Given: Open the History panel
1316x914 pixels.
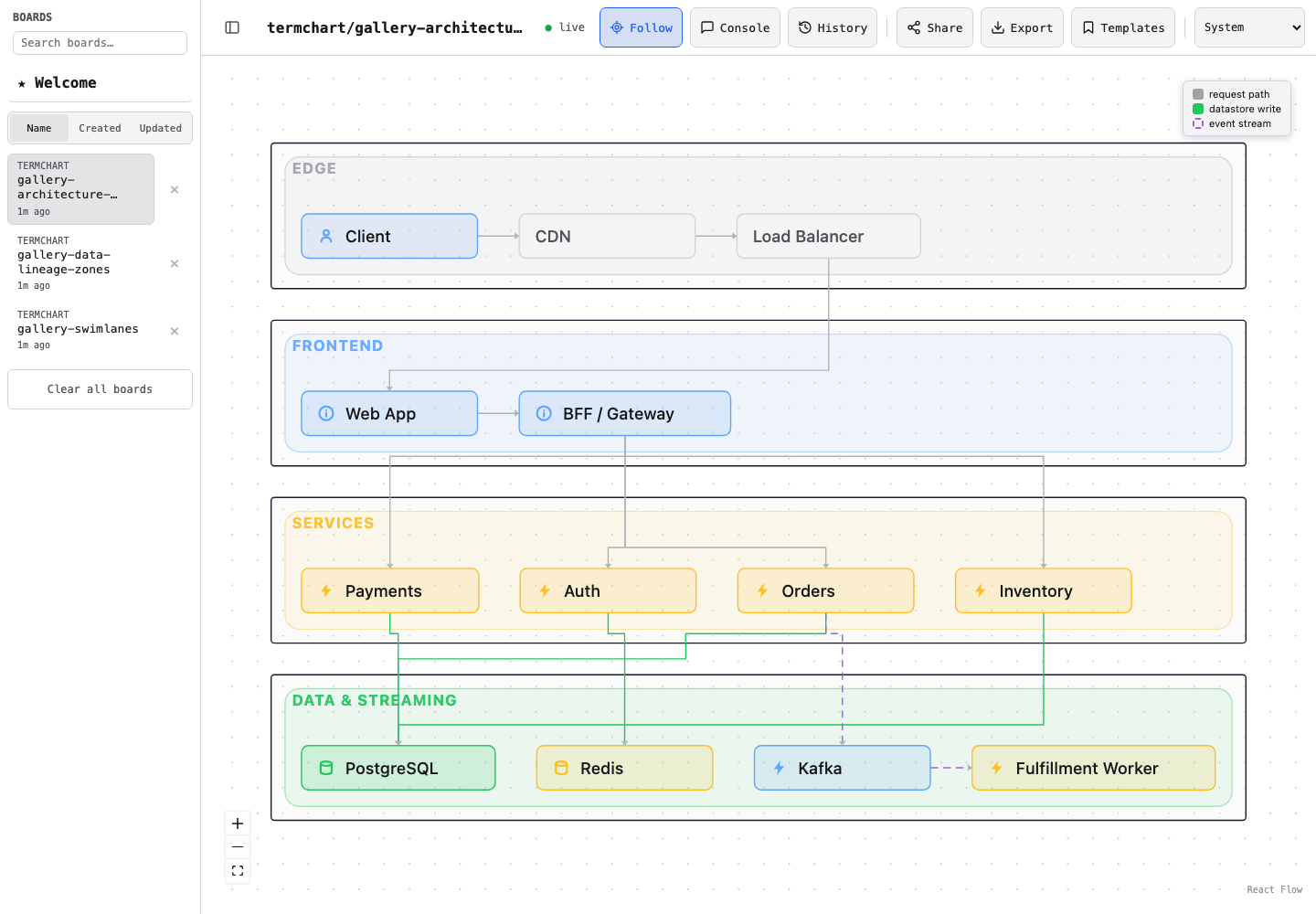Looking at the screenshot, I should pos(833,27).
